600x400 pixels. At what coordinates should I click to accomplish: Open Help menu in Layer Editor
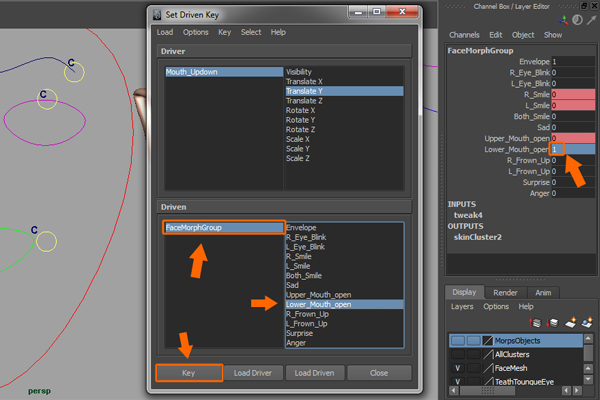pyautogui.click(x=526, y=306)
